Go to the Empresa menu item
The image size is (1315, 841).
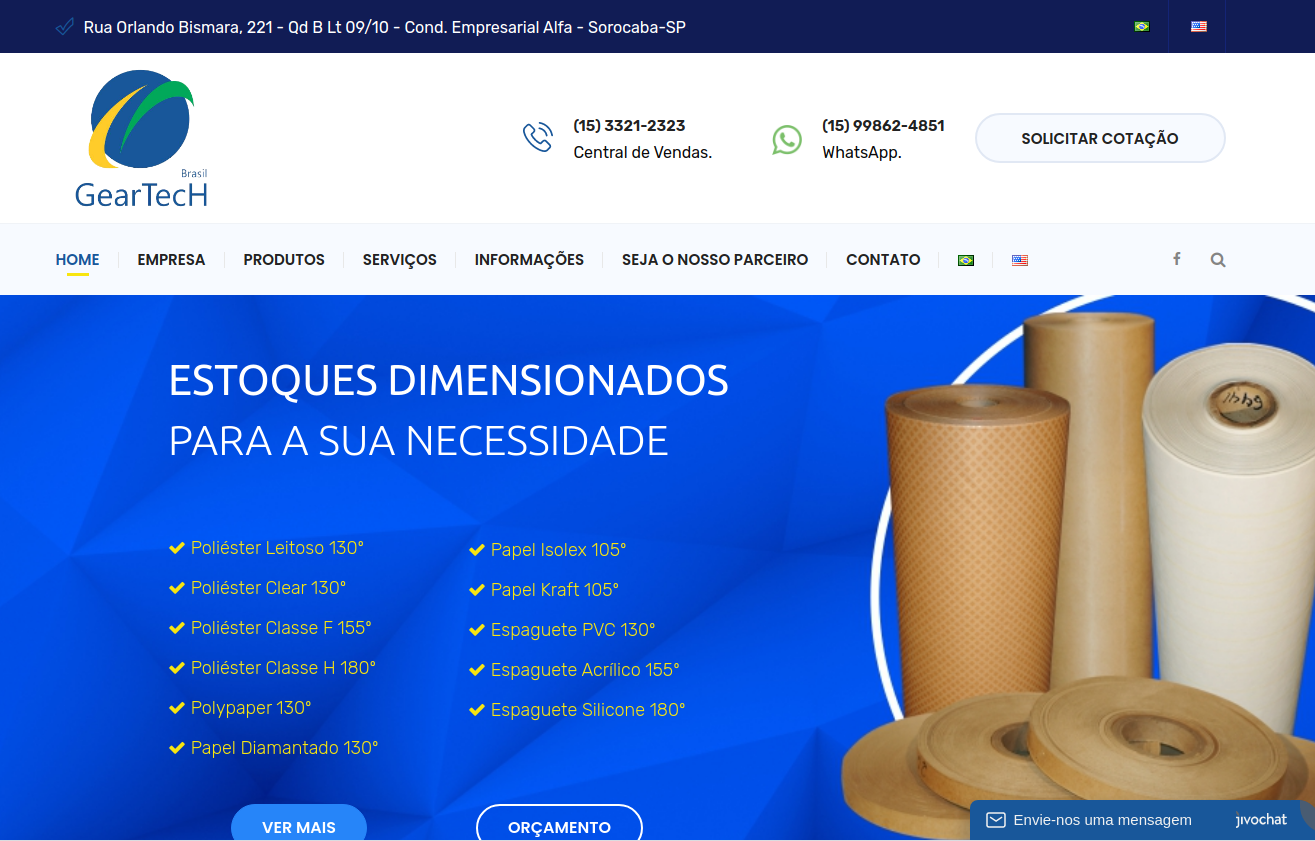(x=171, y=260)
